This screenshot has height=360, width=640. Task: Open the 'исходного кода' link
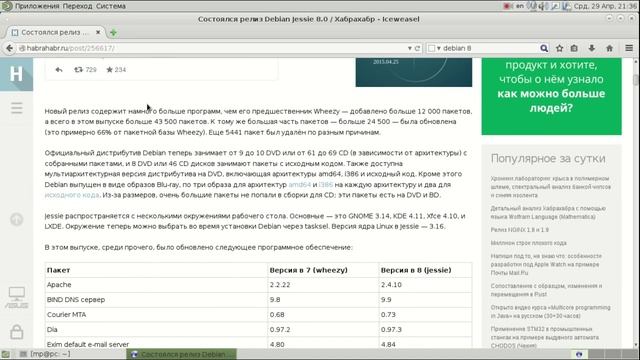(x=72, y=195)
